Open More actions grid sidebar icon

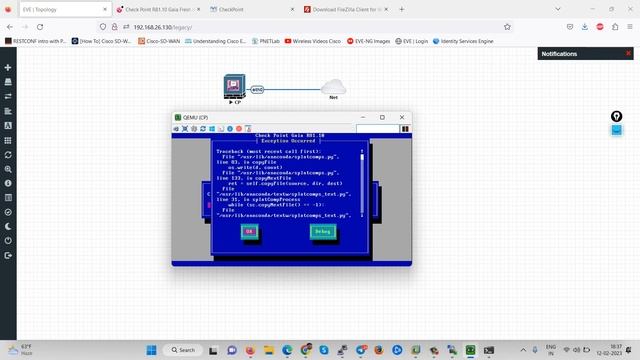click(8, 140)
